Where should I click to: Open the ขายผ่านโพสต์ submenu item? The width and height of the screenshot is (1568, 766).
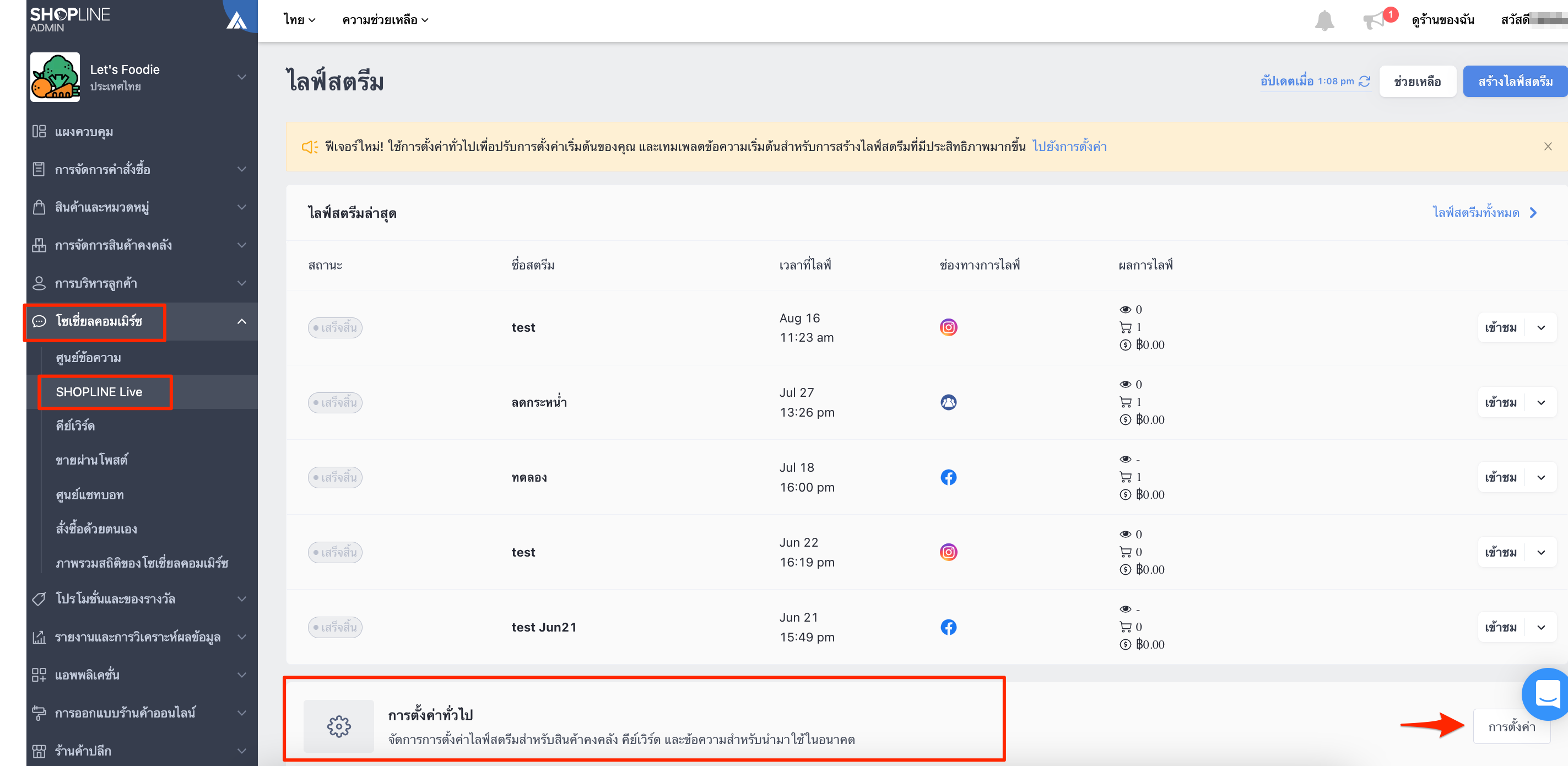tap(92, 460)
